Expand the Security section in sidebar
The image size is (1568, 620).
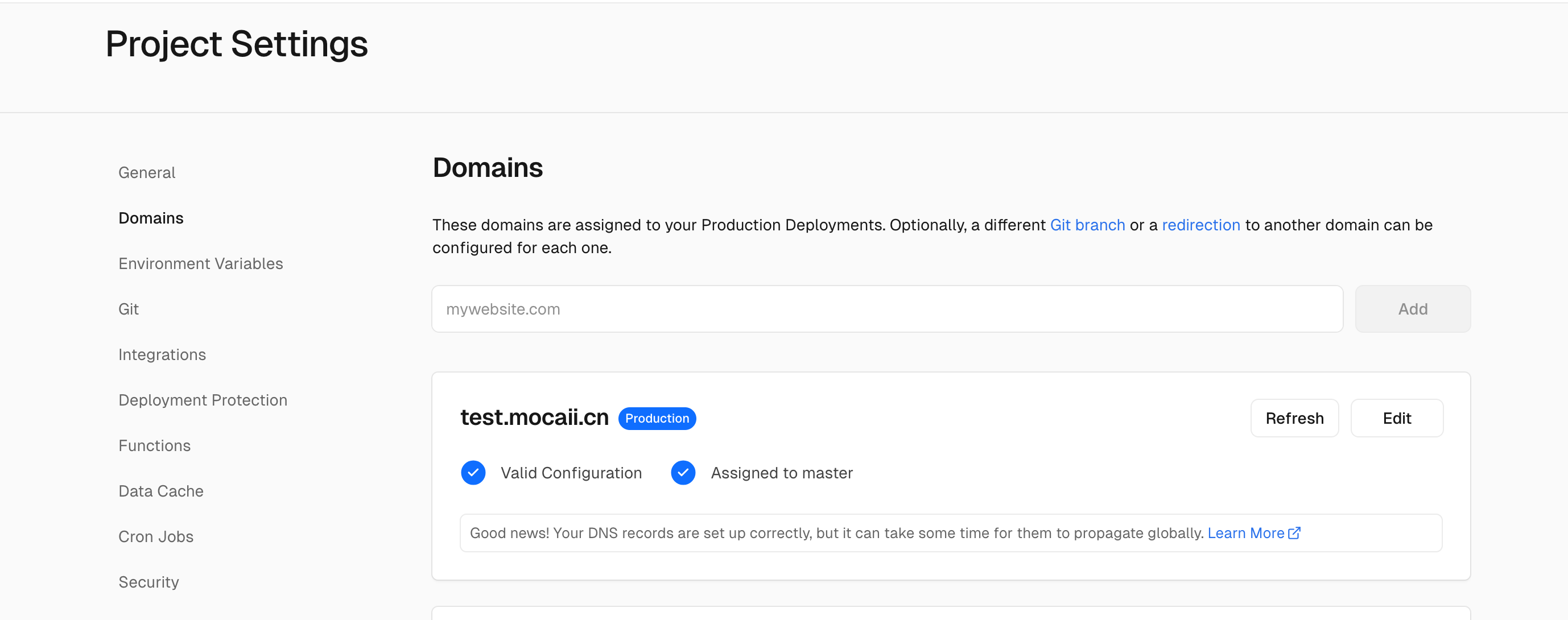148,581
